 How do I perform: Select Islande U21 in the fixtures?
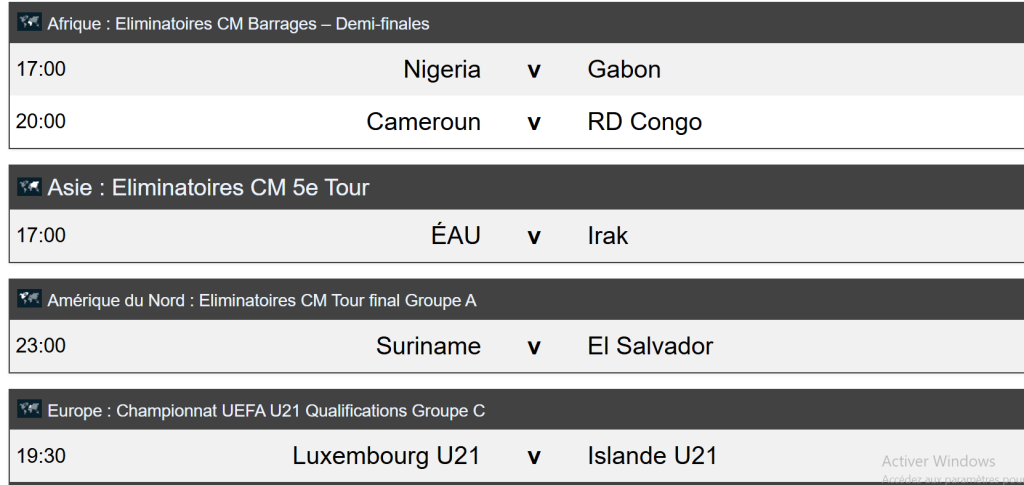pyautogui.click(x=652, y=456)
